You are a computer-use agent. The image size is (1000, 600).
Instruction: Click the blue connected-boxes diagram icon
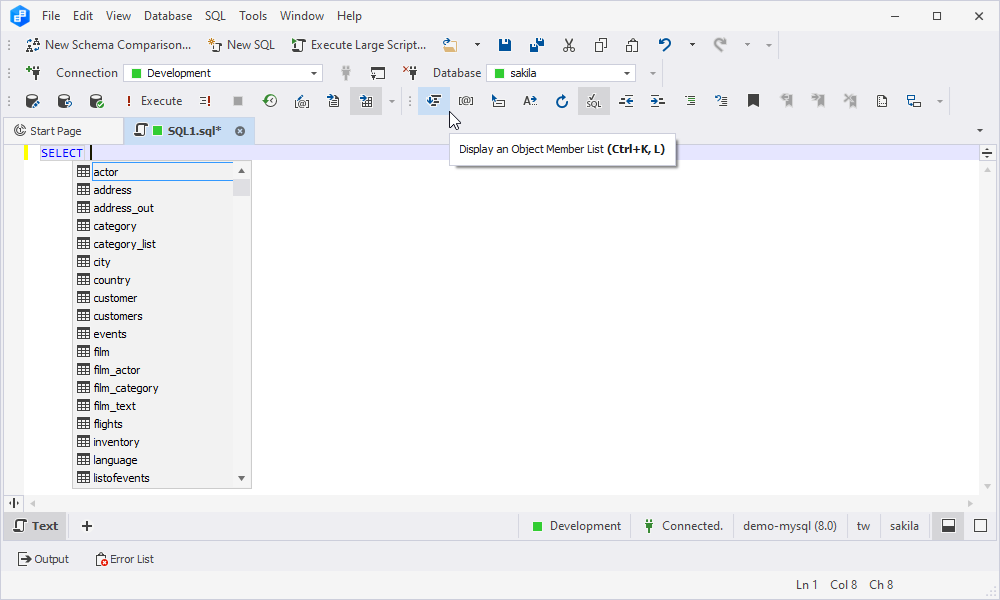pos(914,101)
